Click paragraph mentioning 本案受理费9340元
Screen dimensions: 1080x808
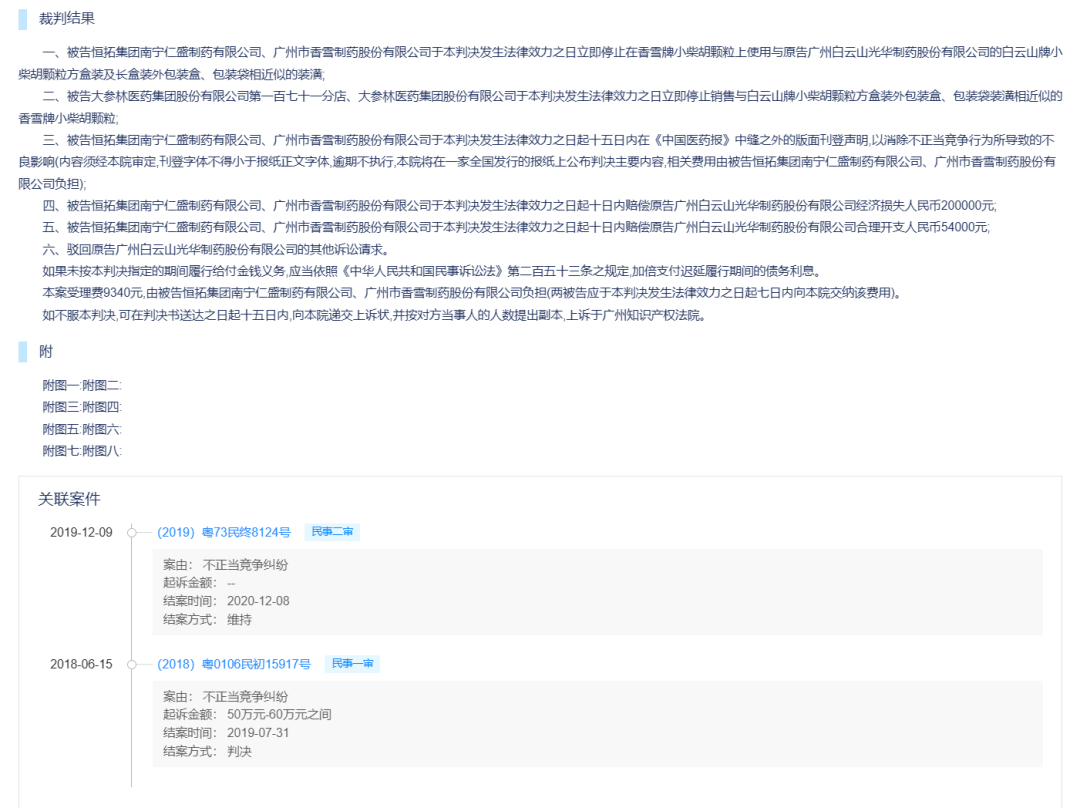pos(472,293)
